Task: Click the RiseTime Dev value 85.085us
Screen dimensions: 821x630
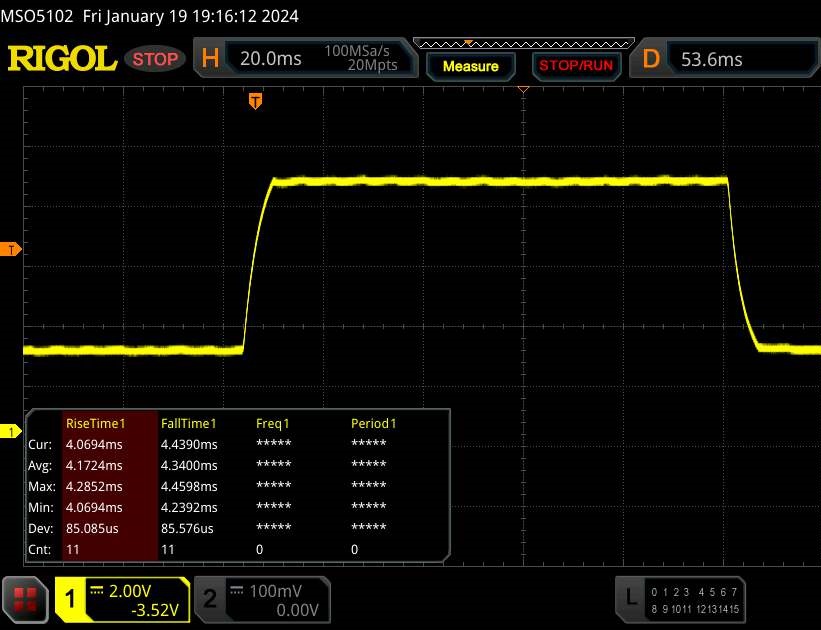Action: pos(92,528)
